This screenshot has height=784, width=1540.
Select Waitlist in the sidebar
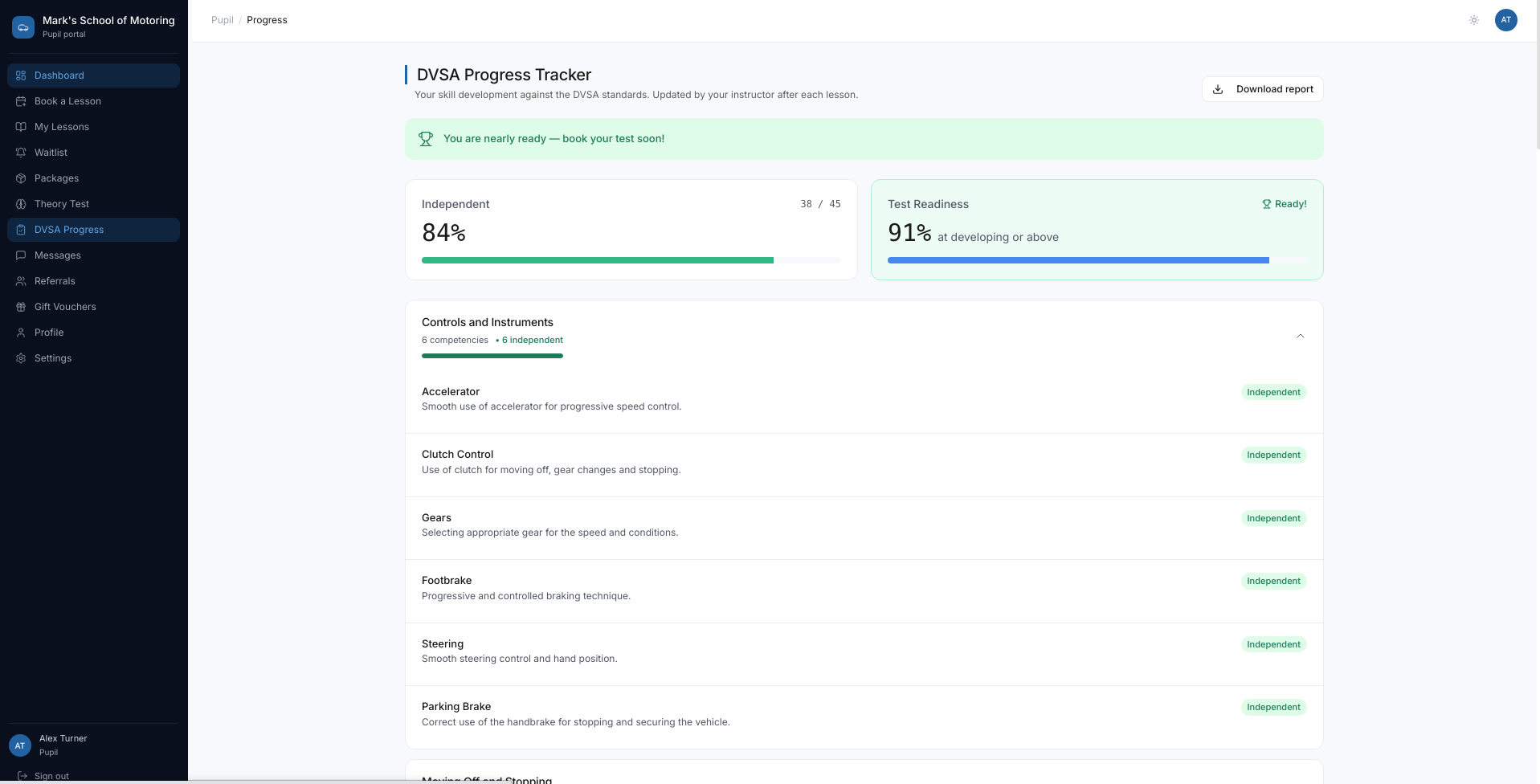click(93, 153)
